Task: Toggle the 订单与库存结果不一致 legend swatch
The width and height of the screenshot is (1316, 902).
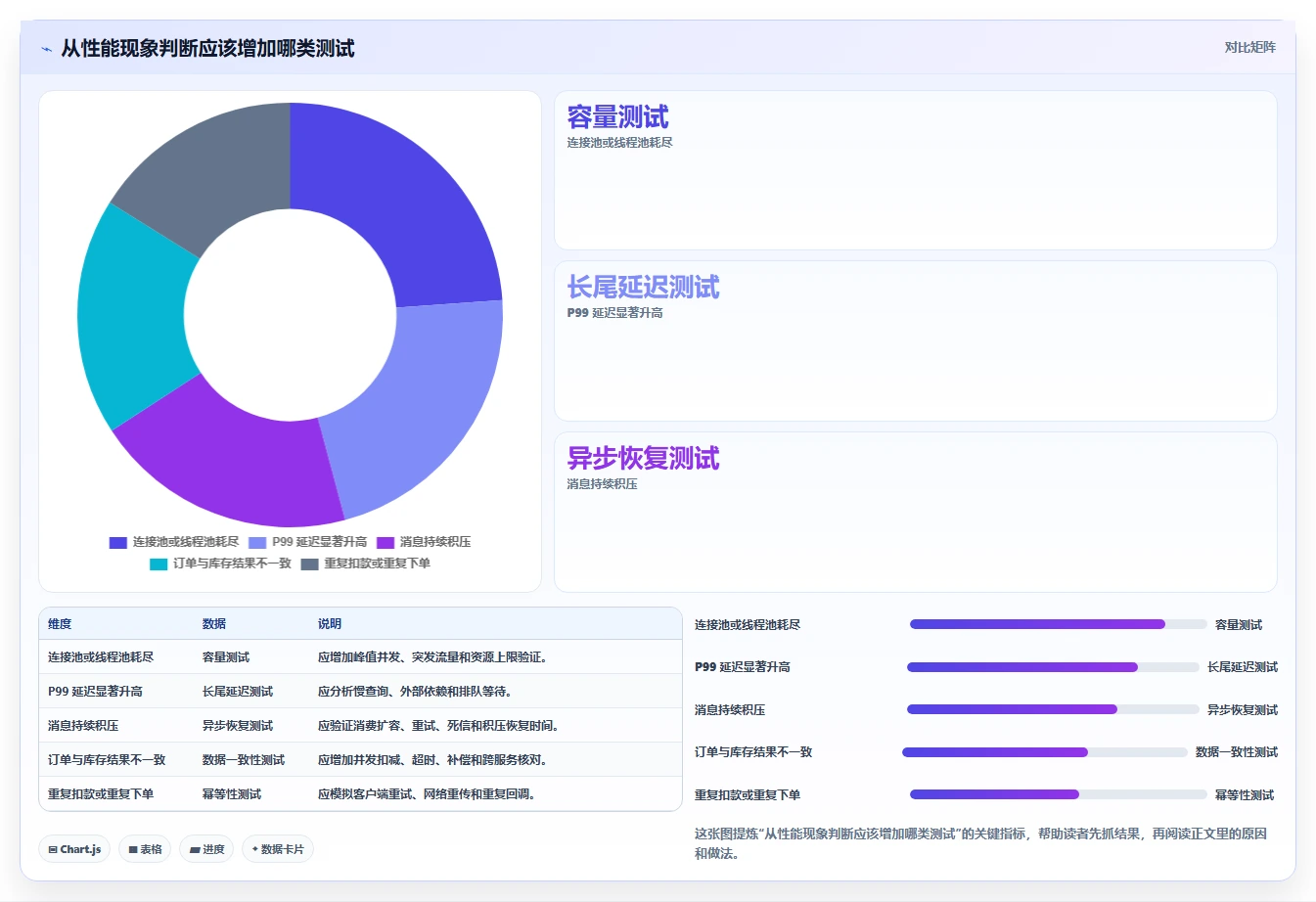Action: 159,564
